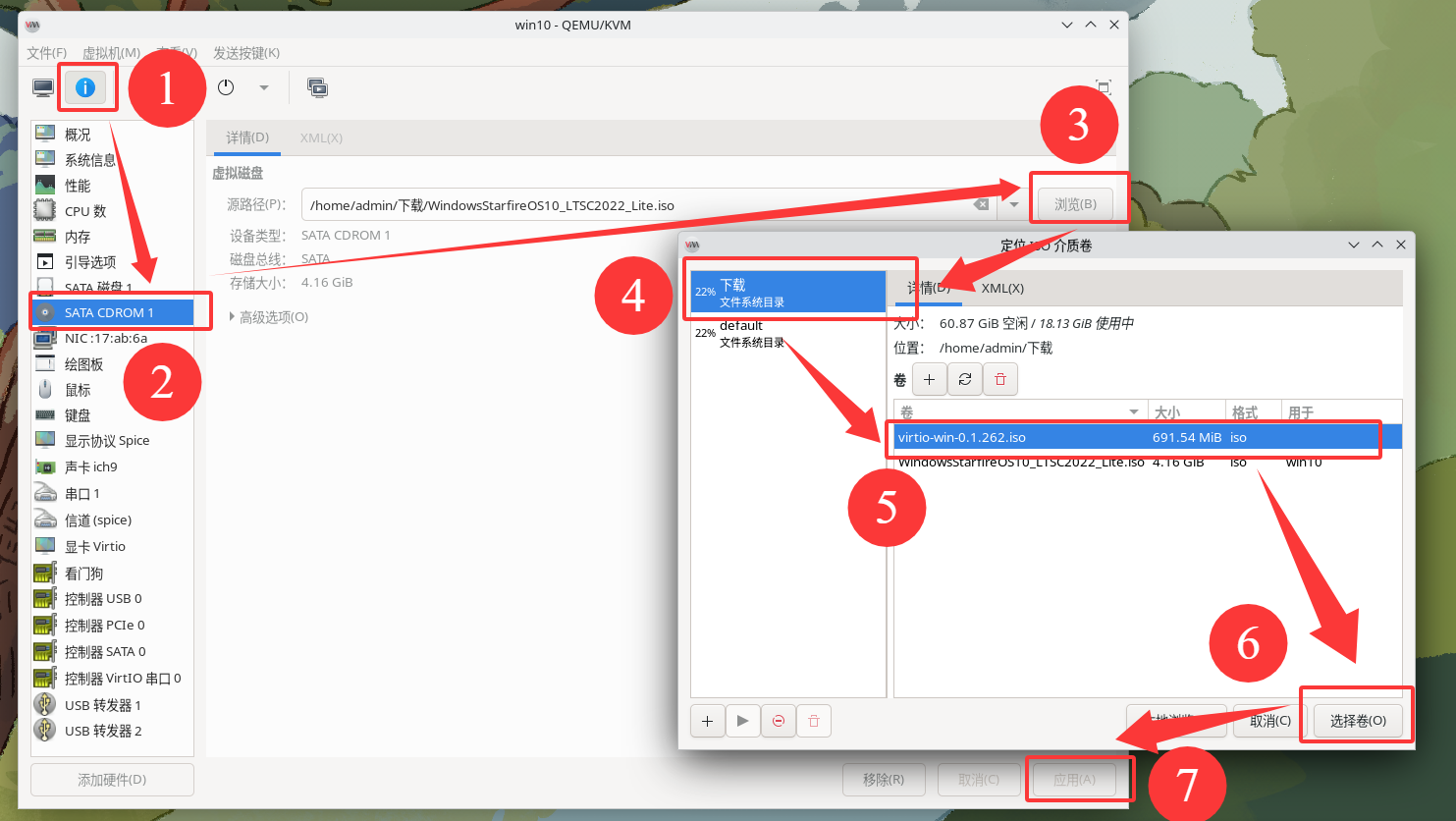The width and height of the screenshot is (1456, 821).
Task: Sort volumes by 格式 column
Action: click(x=1254, y=412)
